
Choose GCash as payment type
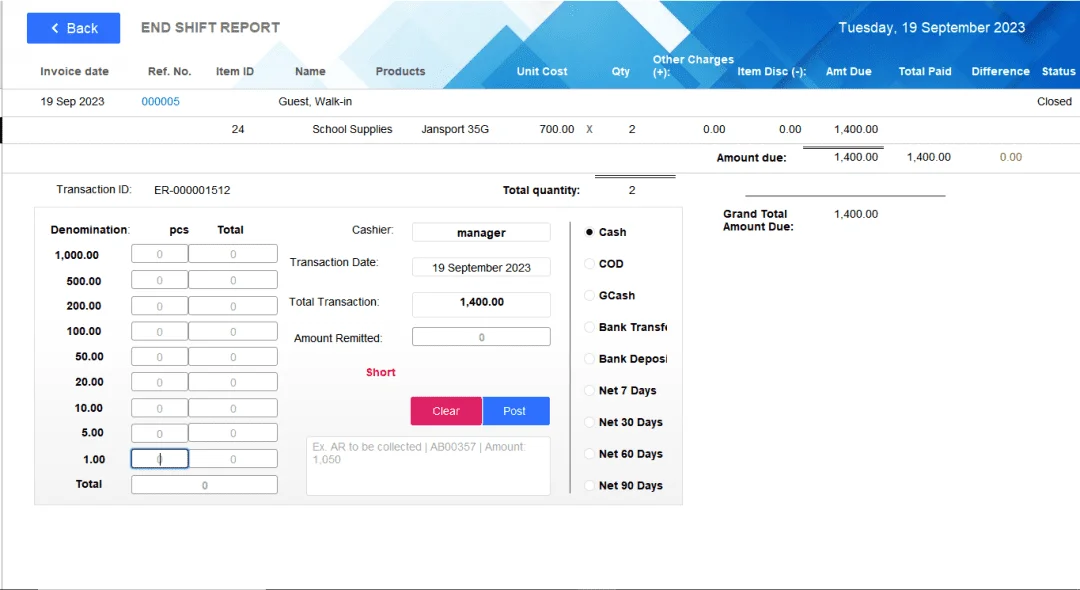pyautogui.click(x=589, y=295)
